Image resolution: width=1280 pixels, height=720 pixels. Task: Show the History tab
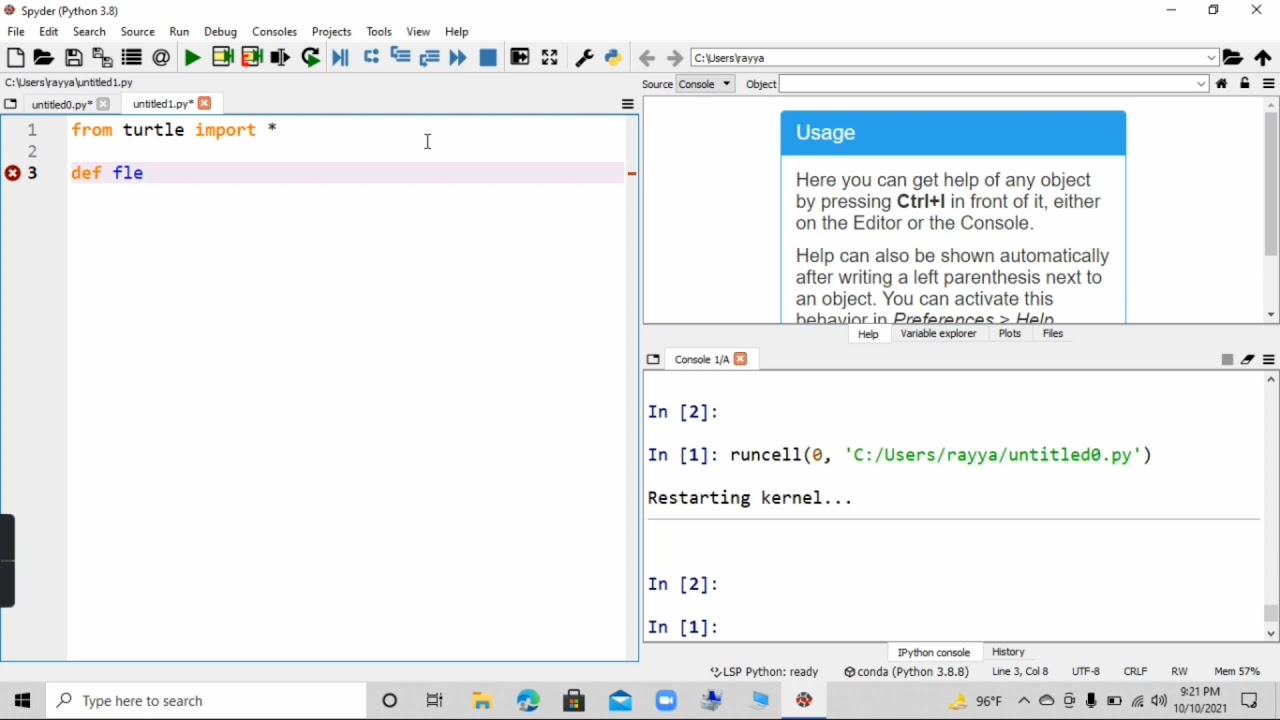coord(1008,652)
